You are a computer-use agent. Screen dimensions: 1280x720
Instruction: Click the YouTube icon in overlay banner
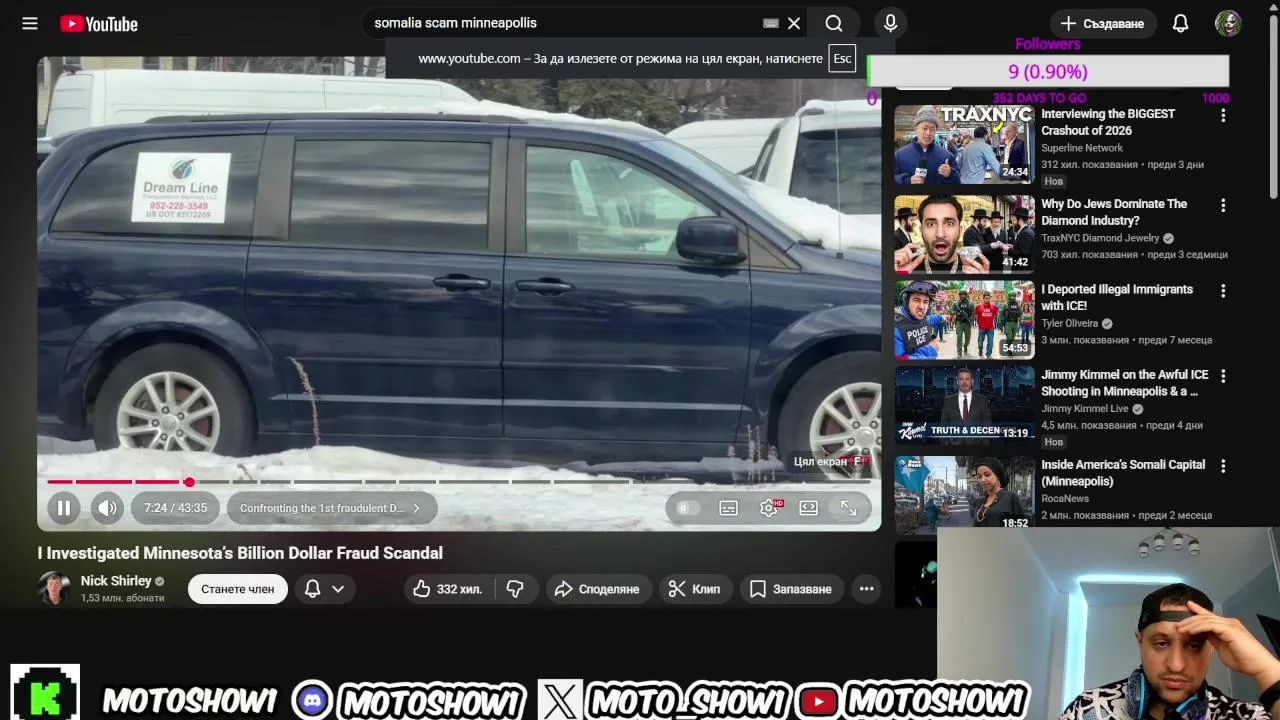click(x=818, y=702)
